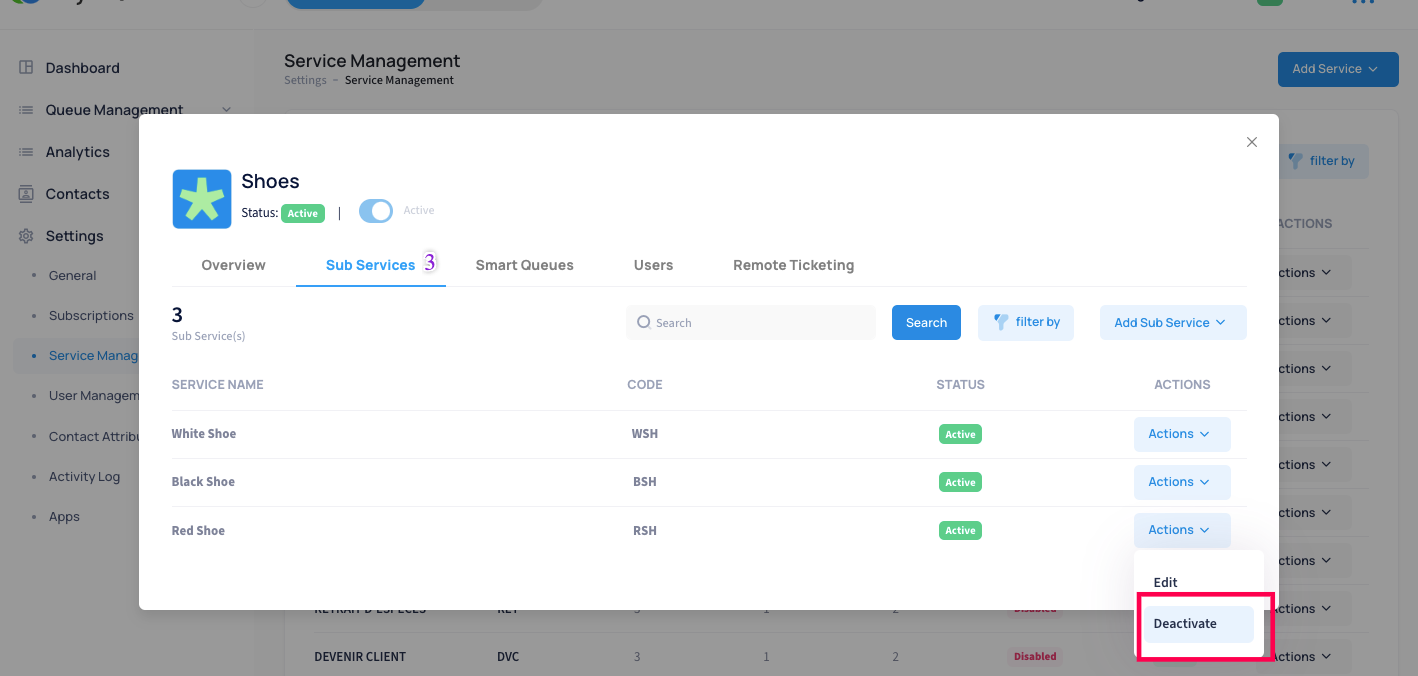Image resolution: width=1418 pixels, height=676 pixels.
Task: Click the SERVICE NAME column header
Action: click(x=218, y=385)
